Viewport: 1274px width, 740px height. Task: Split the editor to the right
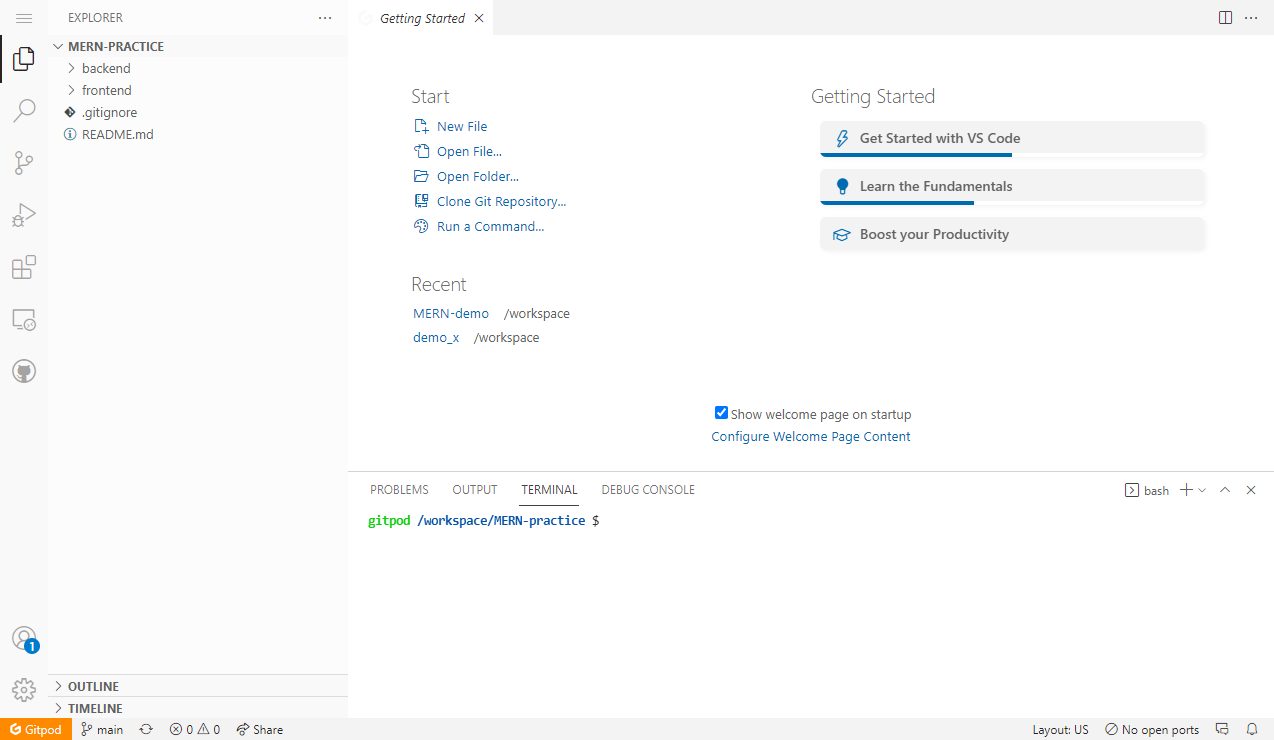(x=1225, y=18)
